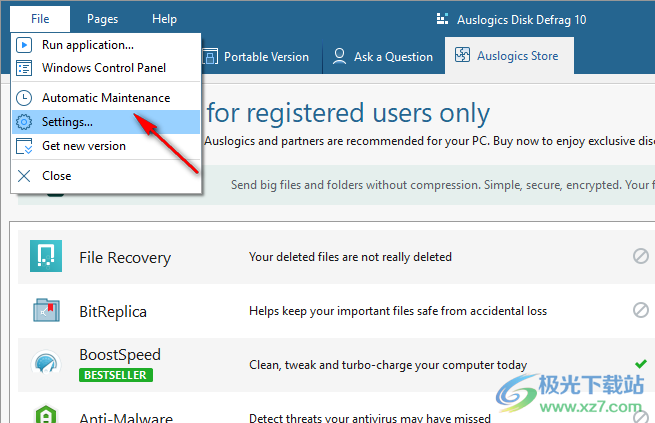The width and height of the screenshot is (655, 423).
Task: Click the Automatic Maintenance clock icon
Action: pyautogui.click(x=24, y=98)
